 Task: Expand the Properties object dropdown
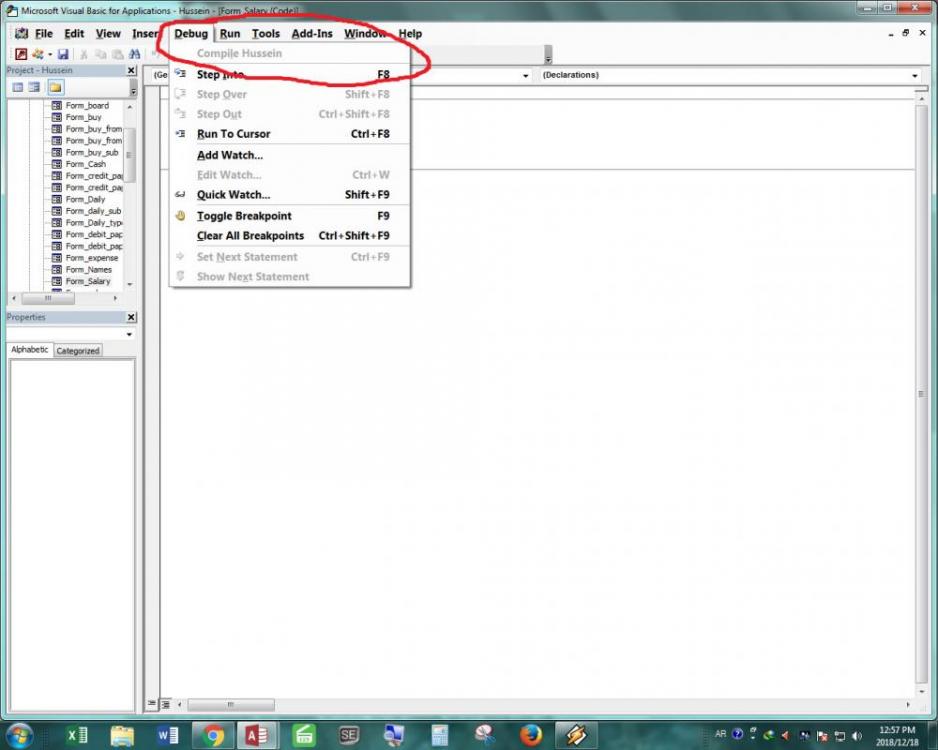coord(130,334)
